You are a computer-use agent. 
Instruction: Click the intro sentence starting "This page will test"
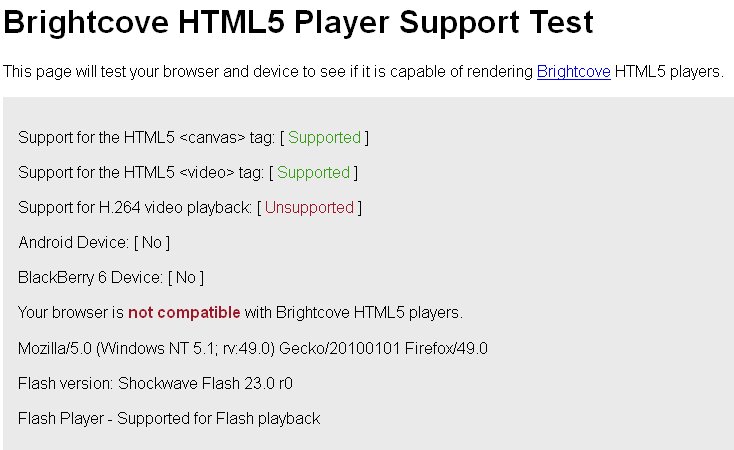pyautogui.click(x=268, y=72)
